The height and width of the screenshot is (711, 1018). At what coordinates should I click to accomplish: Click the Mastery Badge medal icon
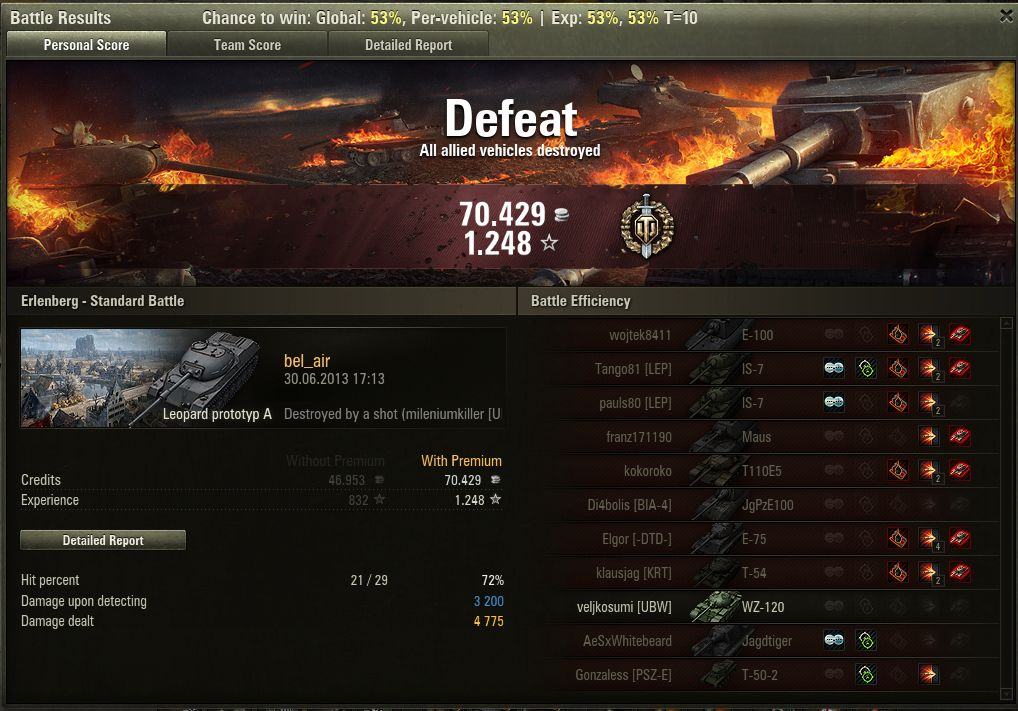[647, 227]
